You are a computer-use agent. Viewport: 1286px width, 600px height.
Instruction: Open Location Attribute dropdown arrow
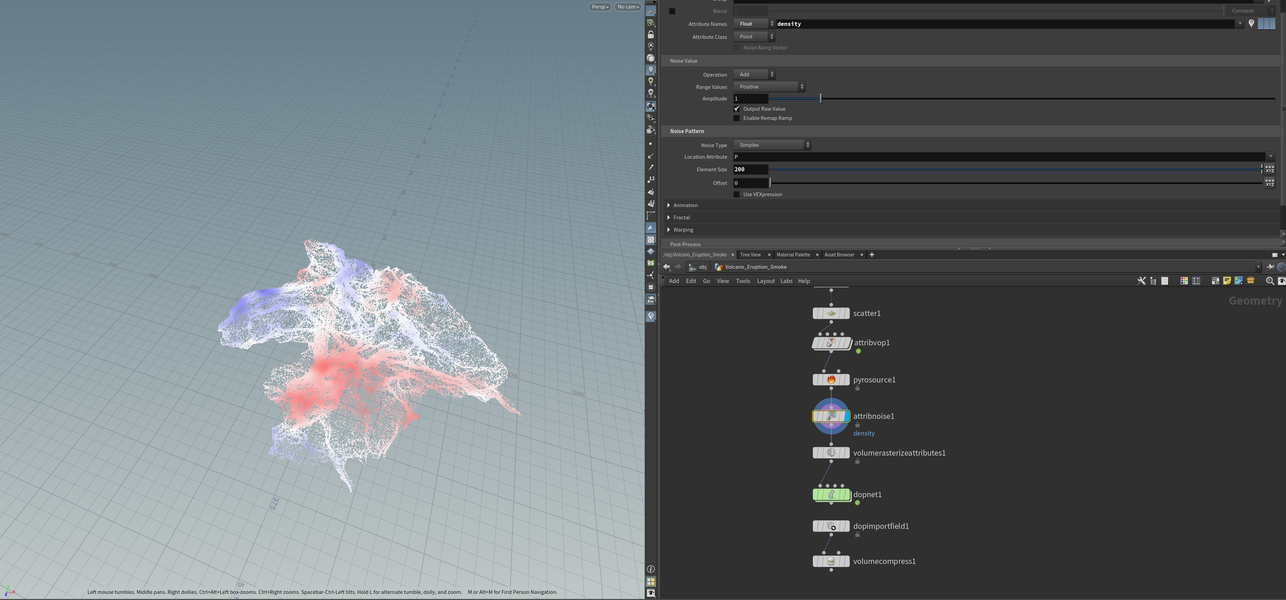click(1270, 157)
